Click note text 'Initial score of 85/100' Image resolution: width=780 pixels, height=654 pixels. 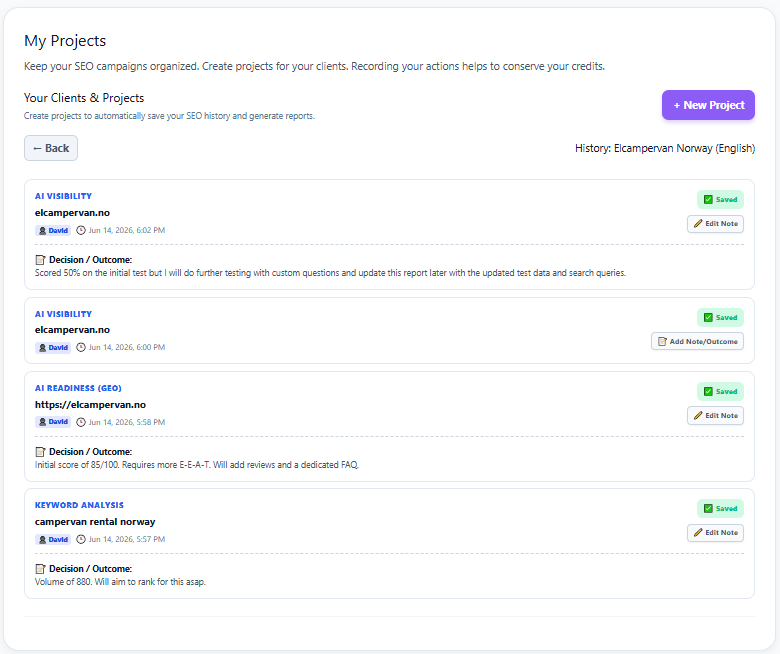coord(77,465)
